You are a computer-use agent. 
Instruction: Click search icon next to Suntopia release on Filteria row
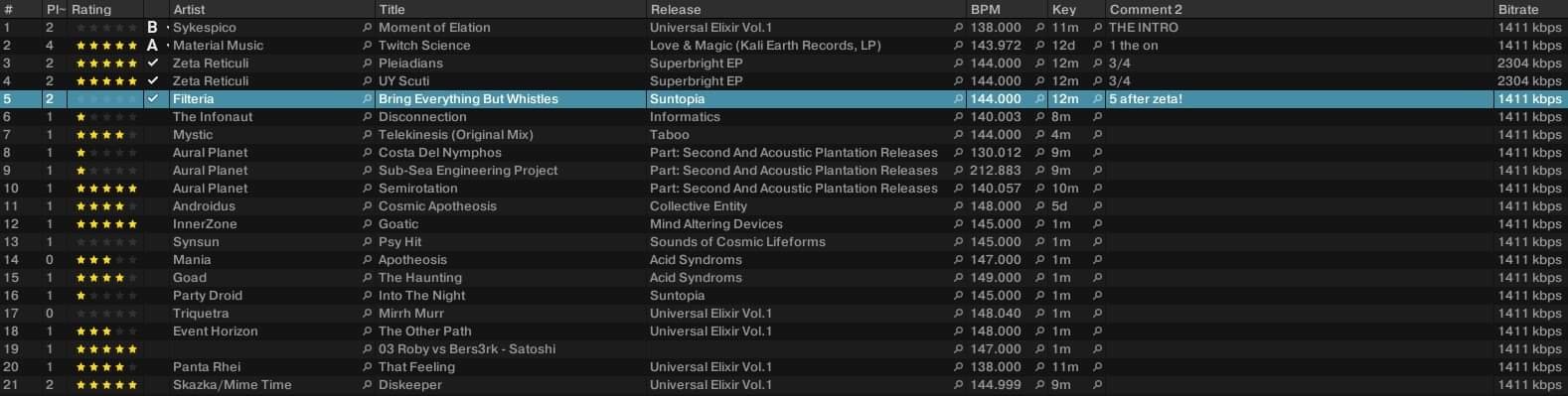tap(958, 99)
